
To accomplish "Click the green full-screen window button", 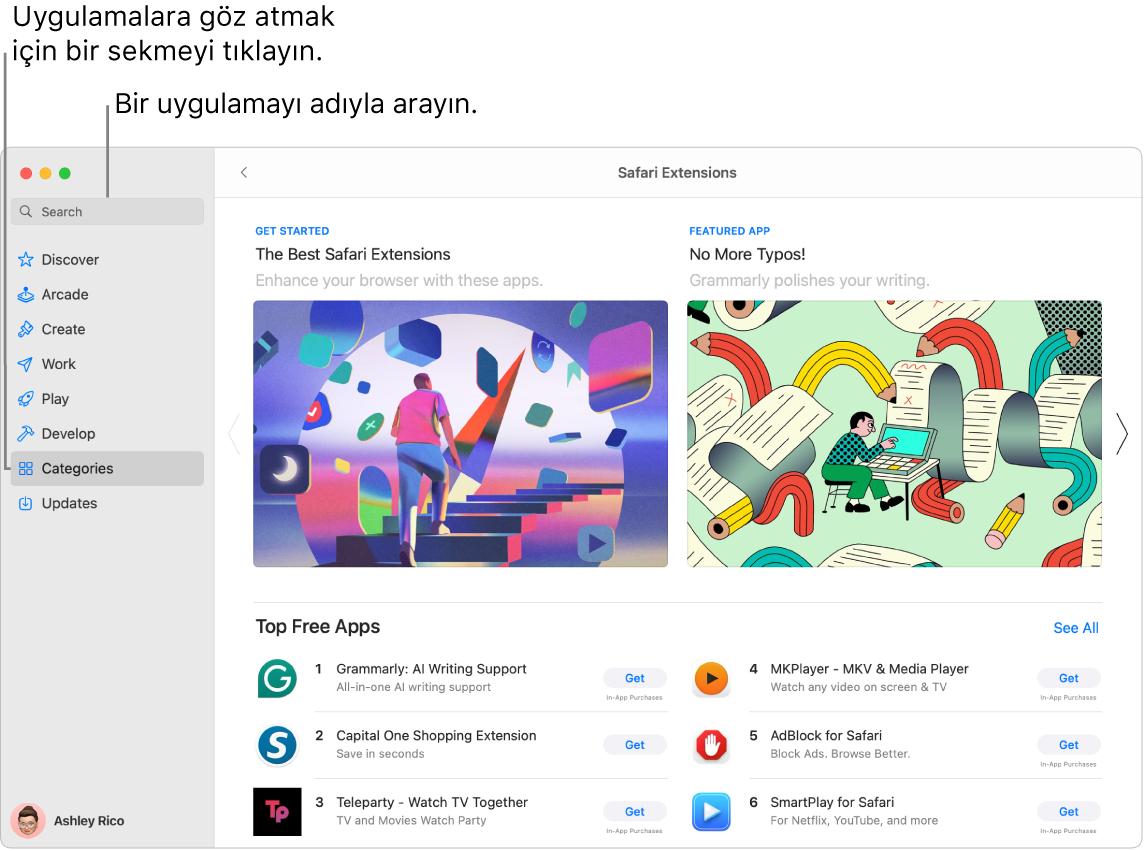I will 65,173.
